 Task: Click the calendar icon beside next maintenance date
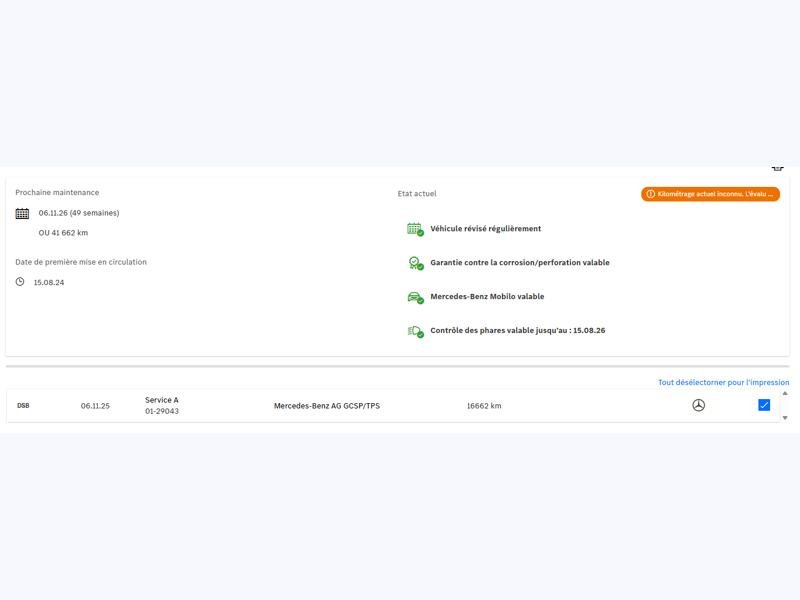[x=22, y=213]
